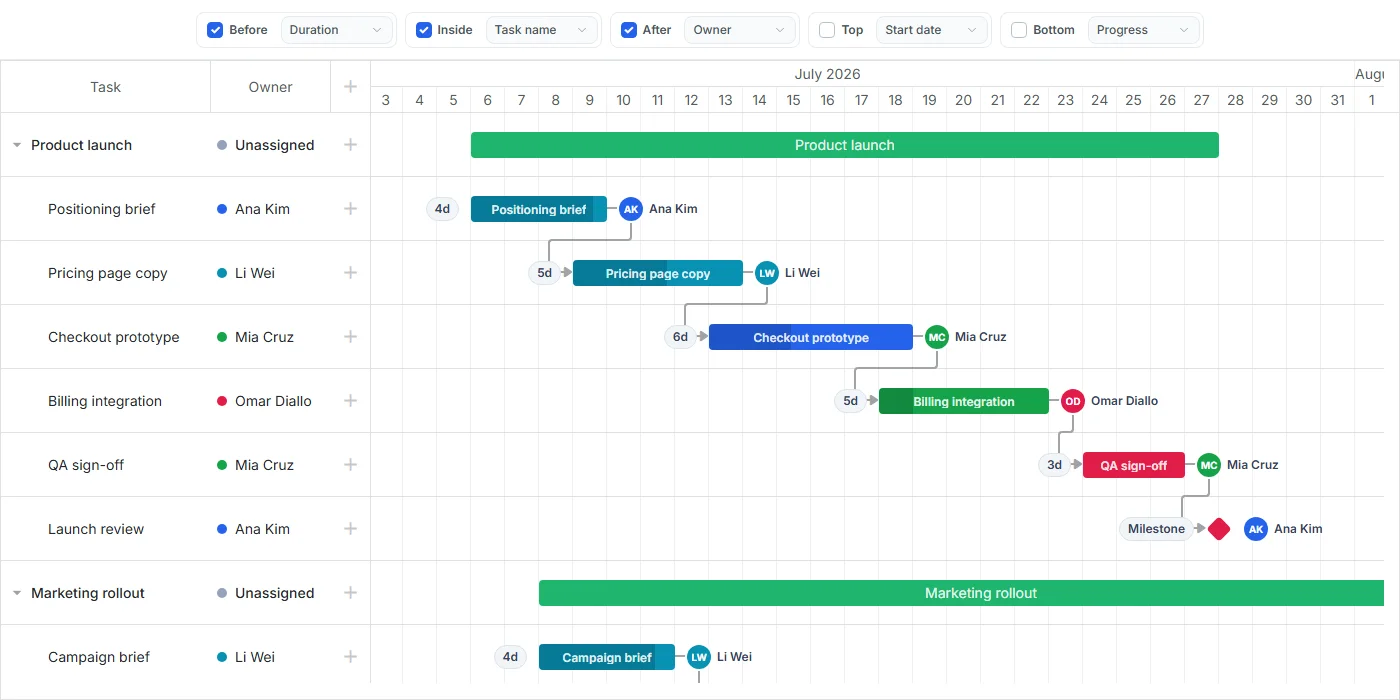Click Ana Kim owner cell in Launch review row

coord(270,529)
